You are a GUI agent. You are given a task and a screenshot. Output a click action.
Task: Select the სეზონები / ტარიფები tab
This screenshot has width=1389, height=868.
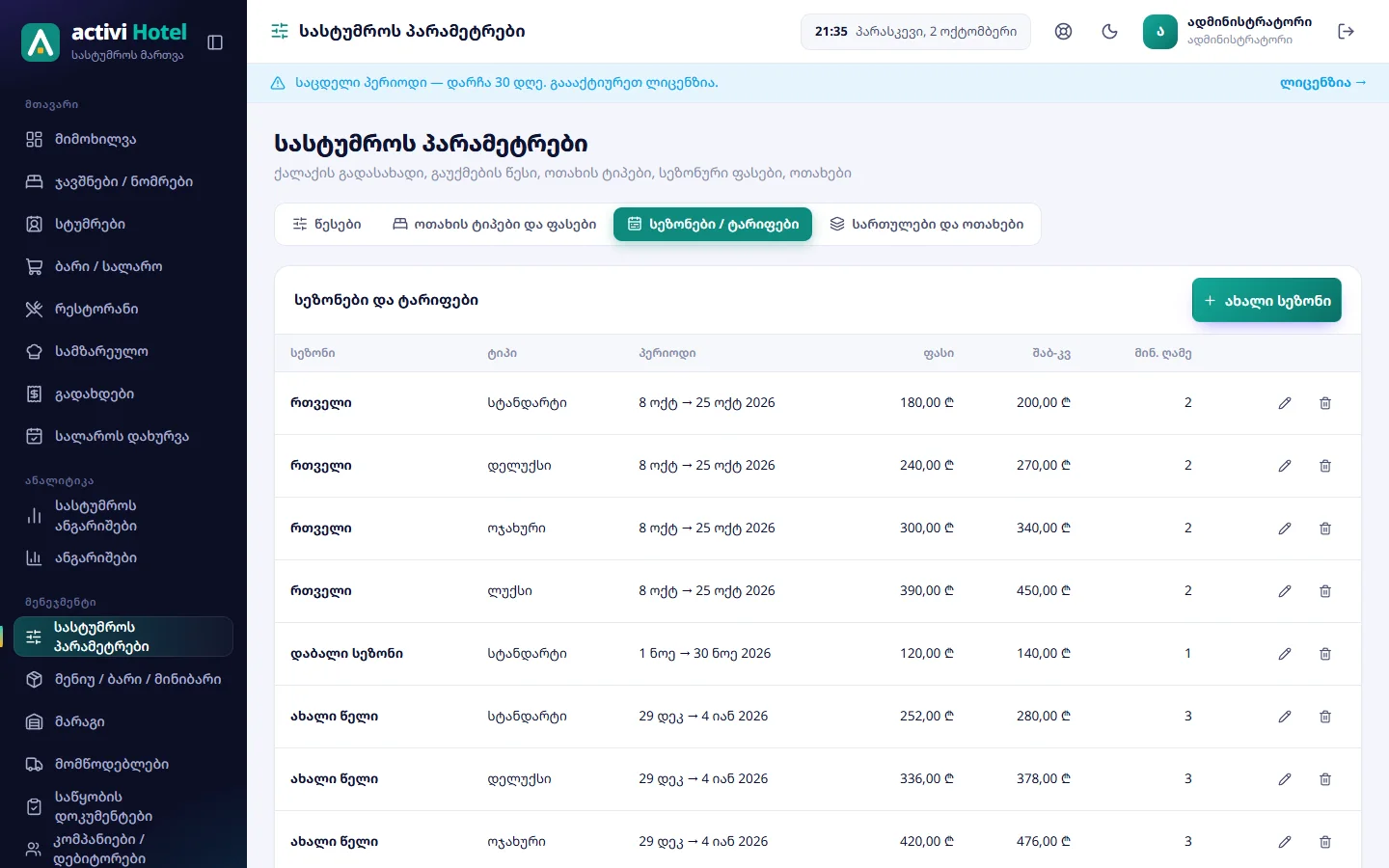click(713, 225)
